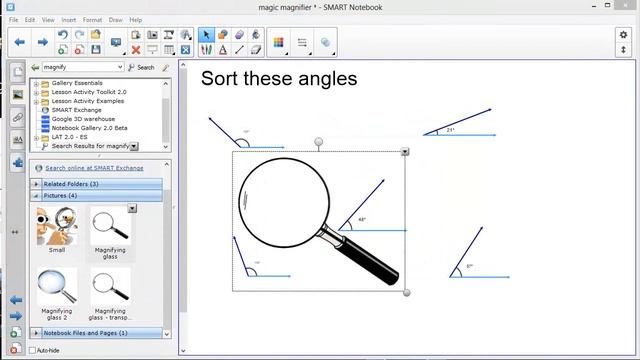This screenshot has height=360, width=640.
Task: Choose the Line tool
Action: point(240,50)
